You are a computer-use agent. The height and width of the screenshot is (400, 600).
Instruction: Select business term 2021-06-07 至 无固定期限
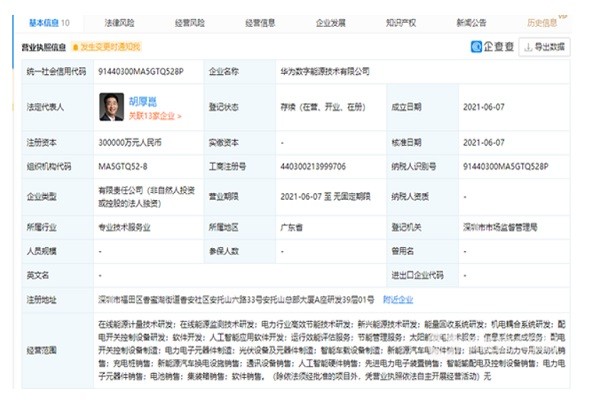(326, 197)
